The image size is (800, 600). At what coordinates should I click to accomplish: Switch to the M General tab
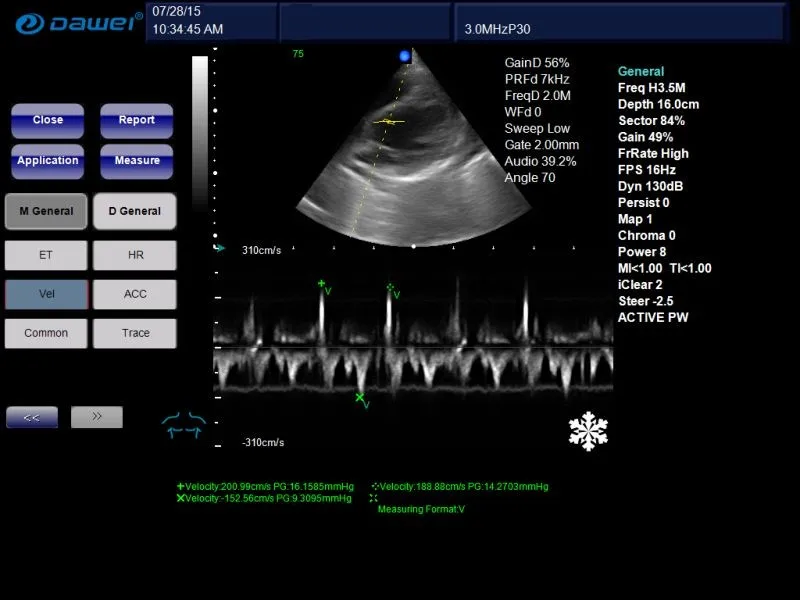click(46, 211)
